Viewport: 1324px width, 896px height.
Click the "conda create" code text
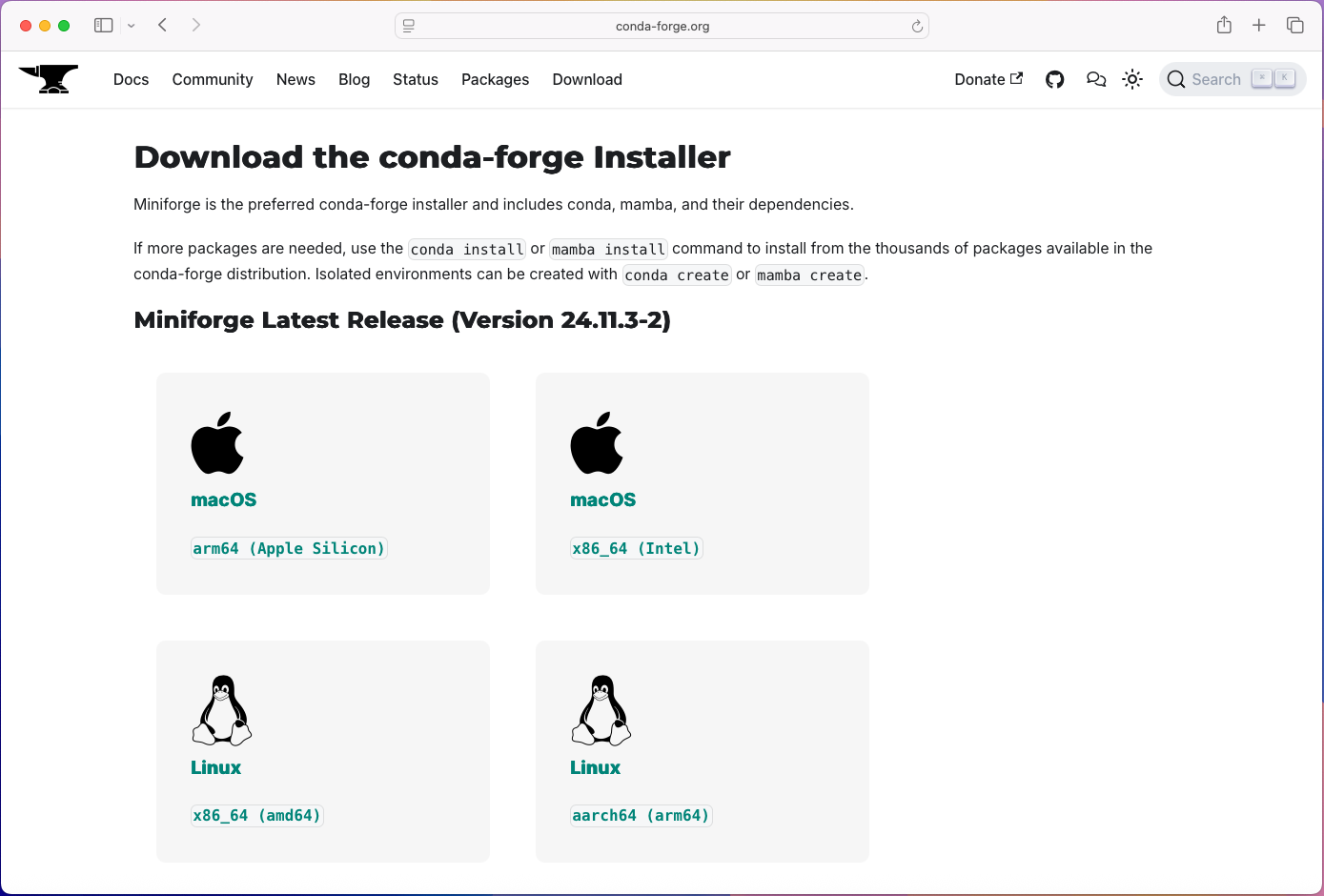click(677, 275)
